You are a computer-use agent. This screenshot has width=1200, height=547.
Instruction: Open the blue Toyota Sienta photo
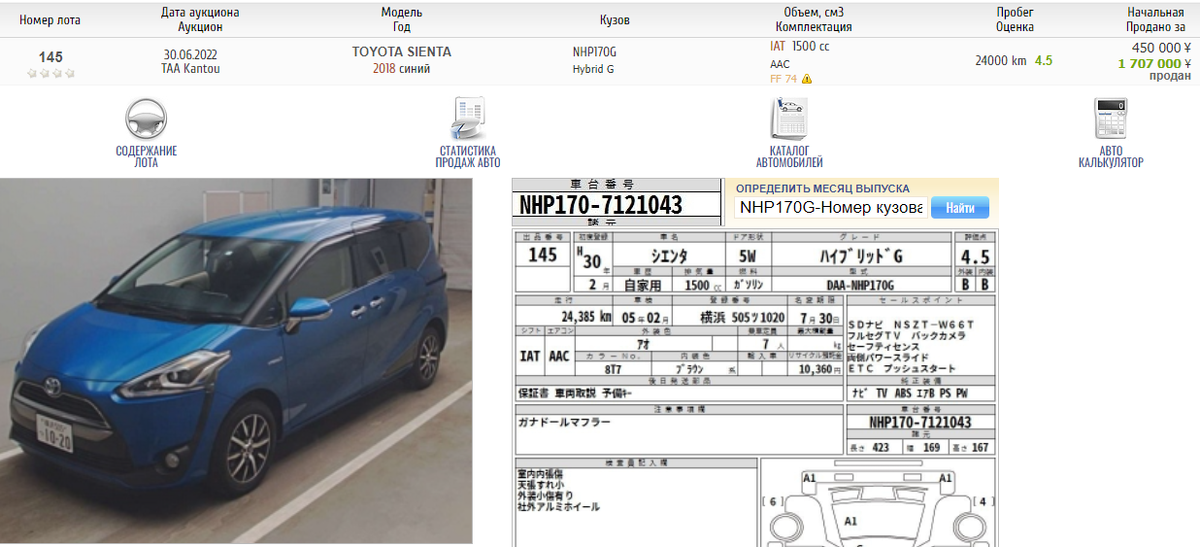236,362
